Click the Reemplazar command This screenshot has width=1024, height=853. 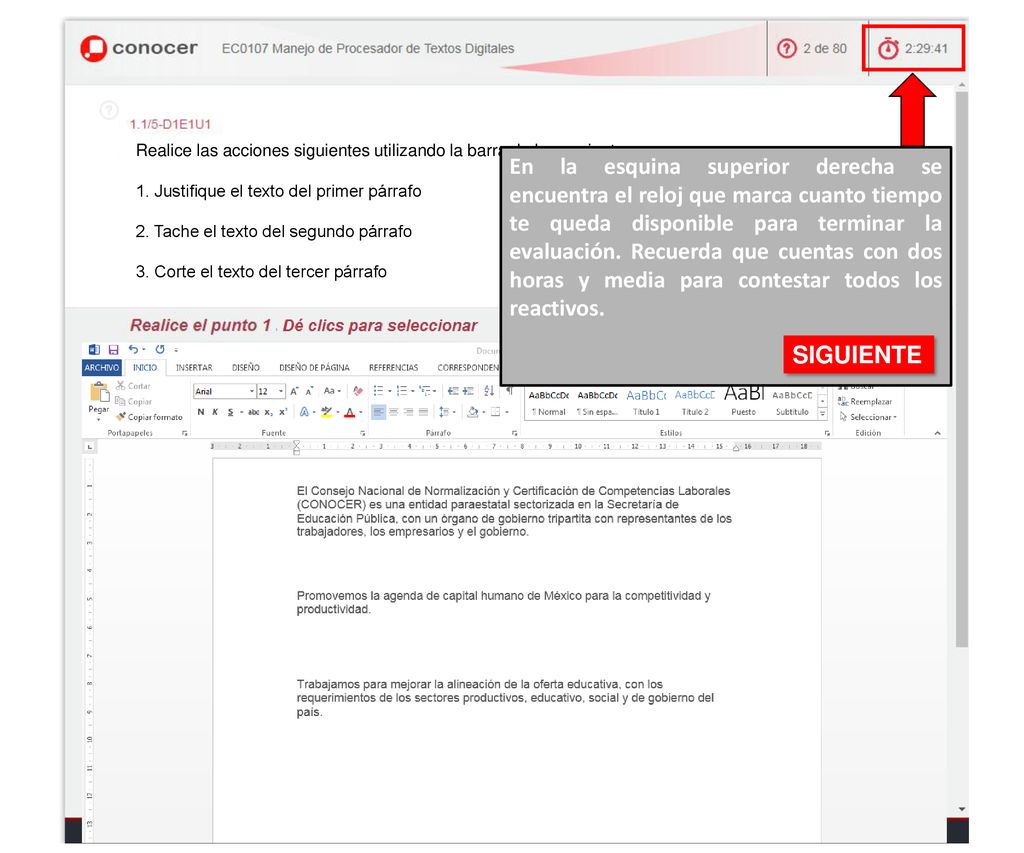tap(865, 402)
